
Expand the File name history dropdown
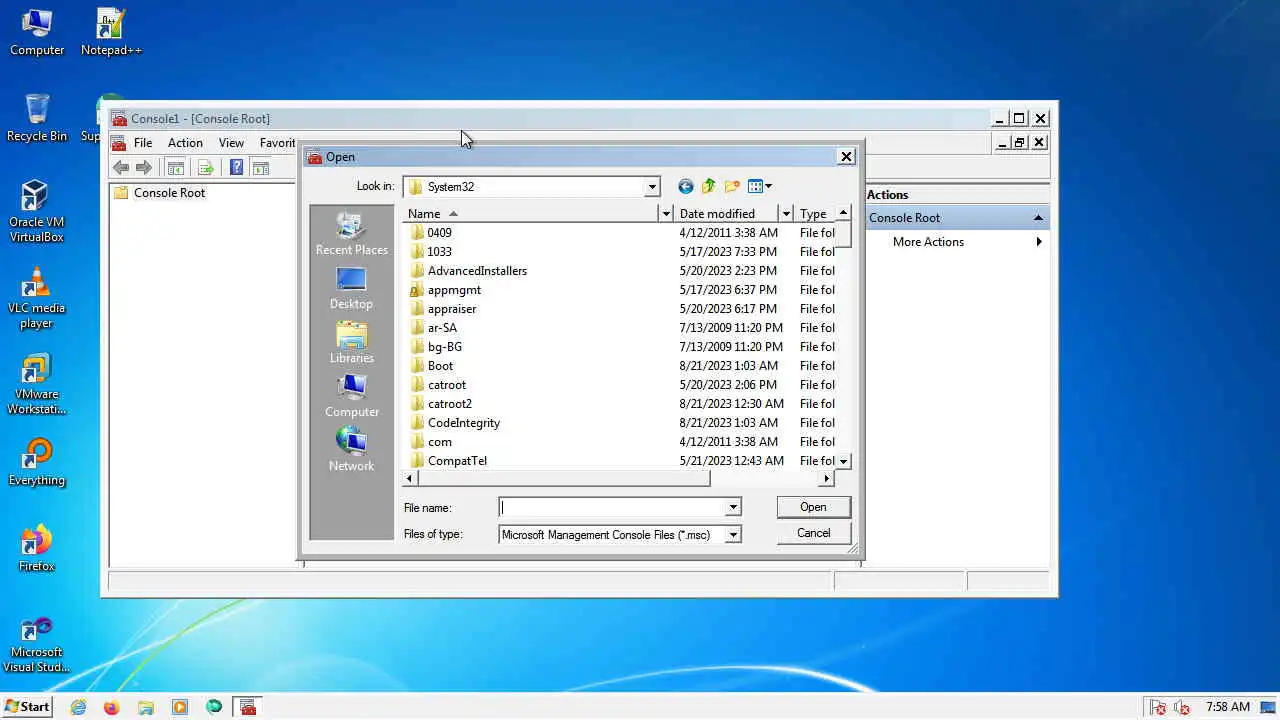point(733,507)
